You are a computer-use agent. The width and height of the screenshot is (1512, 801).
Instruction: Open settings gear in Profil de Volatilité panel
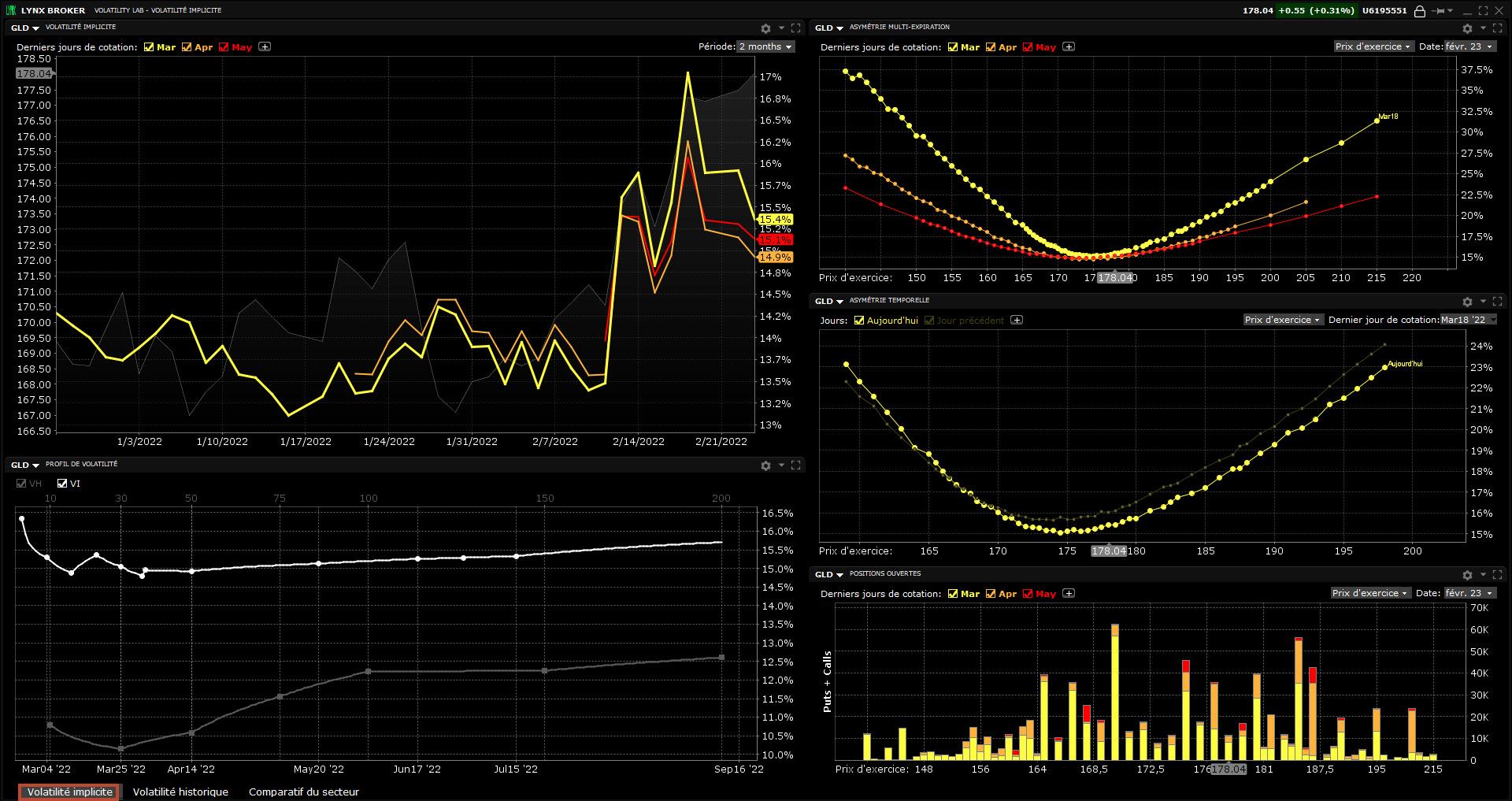pos(765,465)
